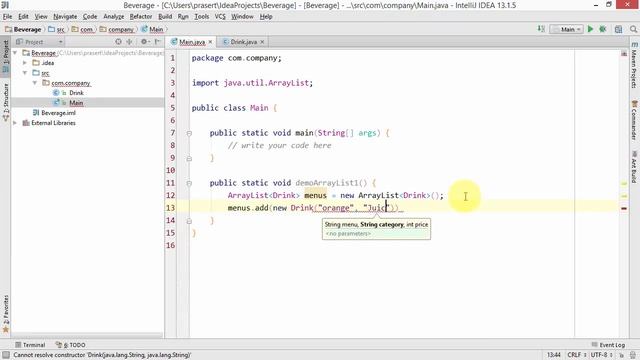Click the lock icon in status bar

(x=622, y=355)
